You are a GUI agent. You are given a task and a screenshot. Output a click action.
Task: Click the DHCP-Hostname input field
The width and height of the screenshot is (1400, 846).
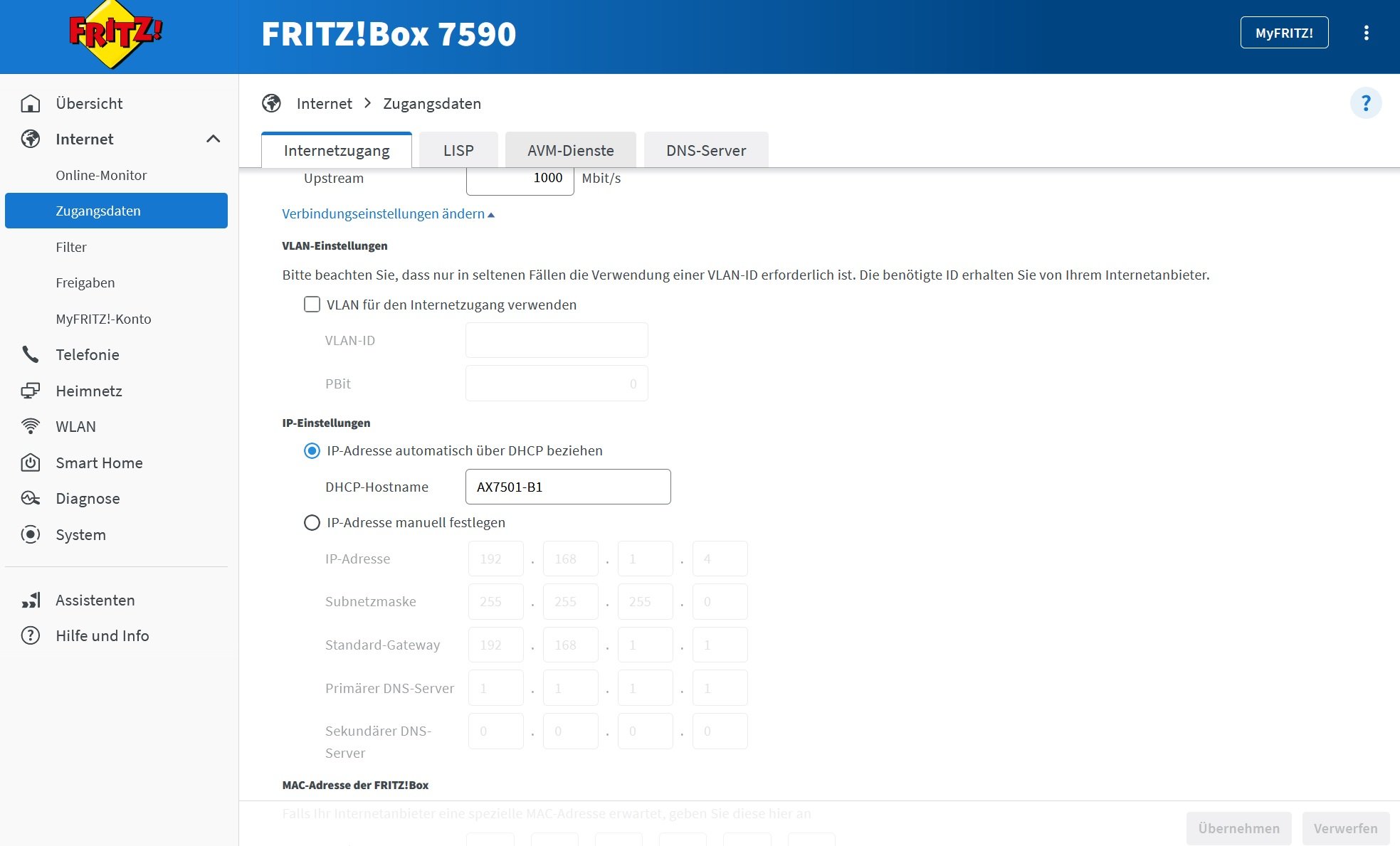click(x=567, y=487)
